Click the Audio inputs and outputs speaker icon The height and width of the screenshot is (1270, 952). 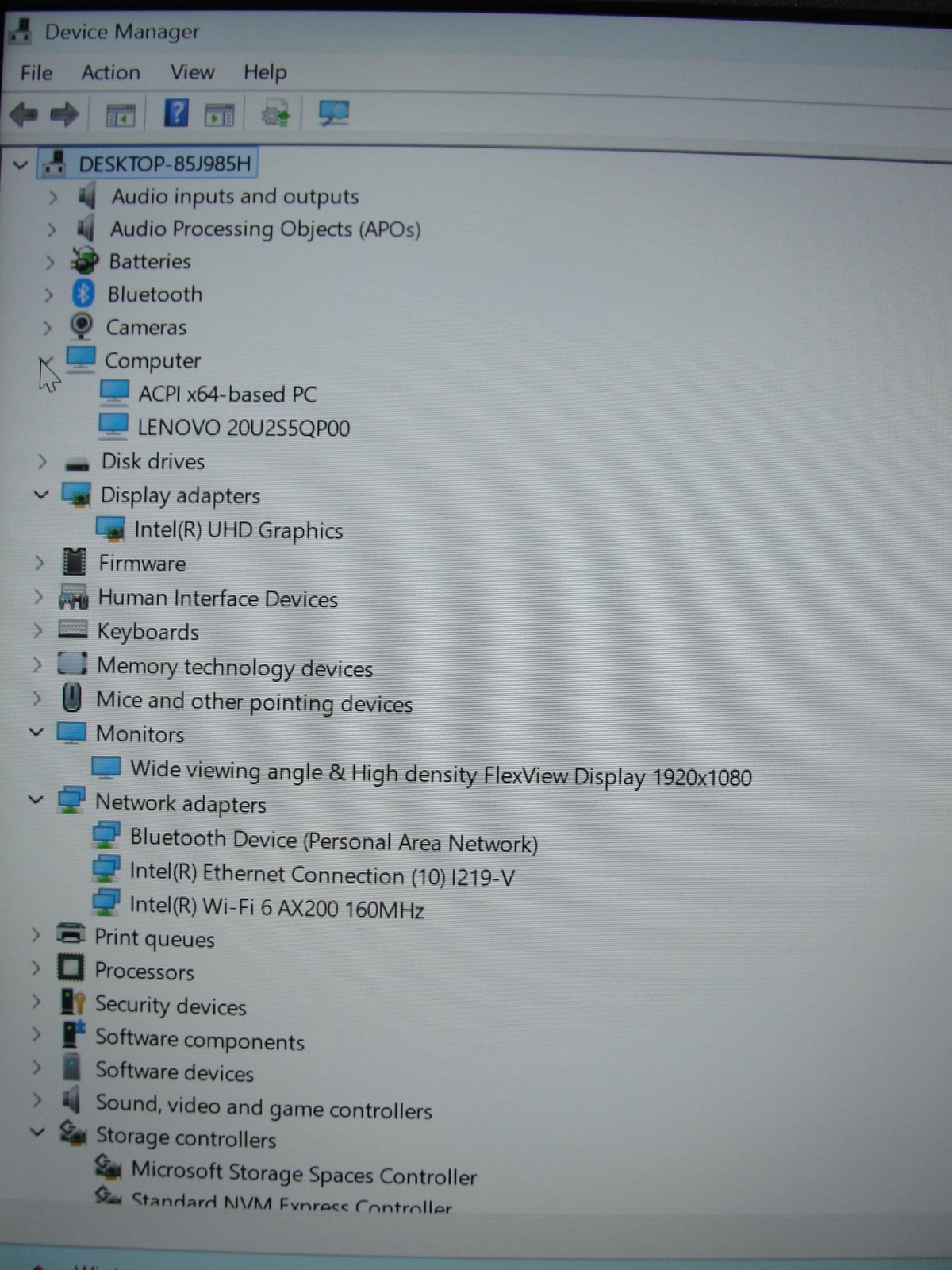pos(86,195)
